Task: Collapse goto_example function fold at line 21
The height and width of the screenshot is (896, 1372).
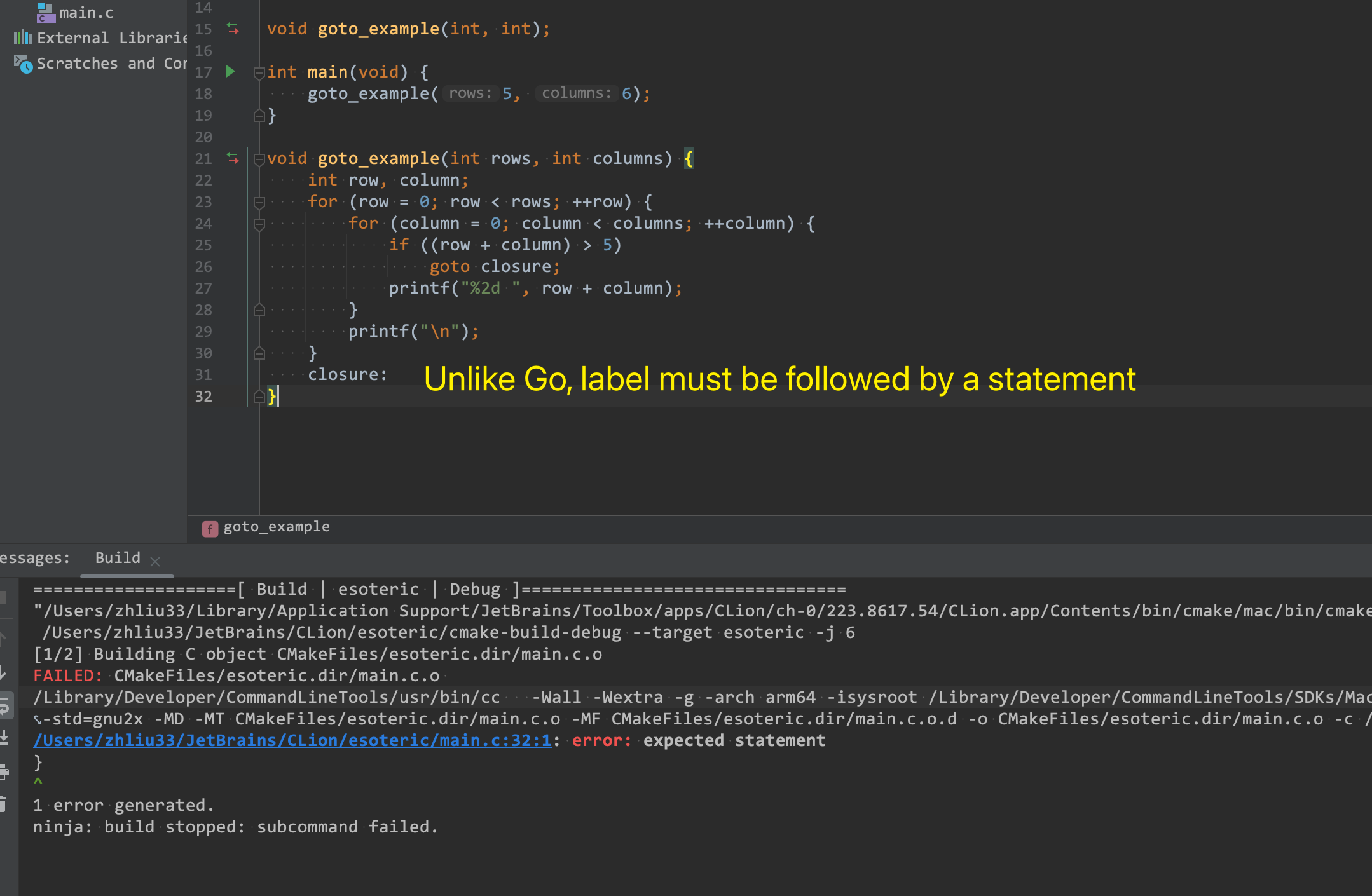Action: 259,160
